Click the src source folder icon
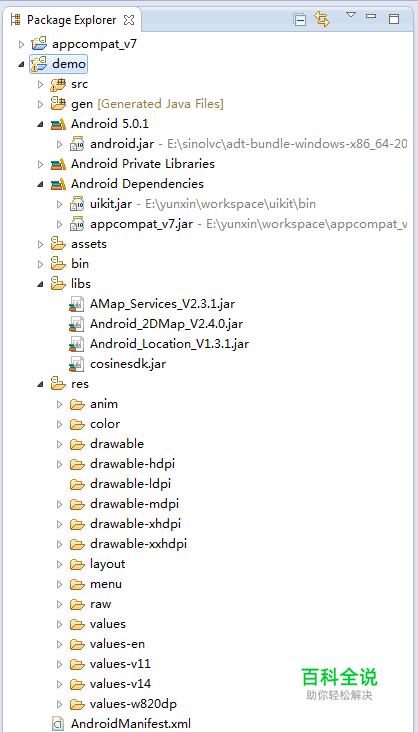This screenshot has height=732, width=418. coord(58,84)
